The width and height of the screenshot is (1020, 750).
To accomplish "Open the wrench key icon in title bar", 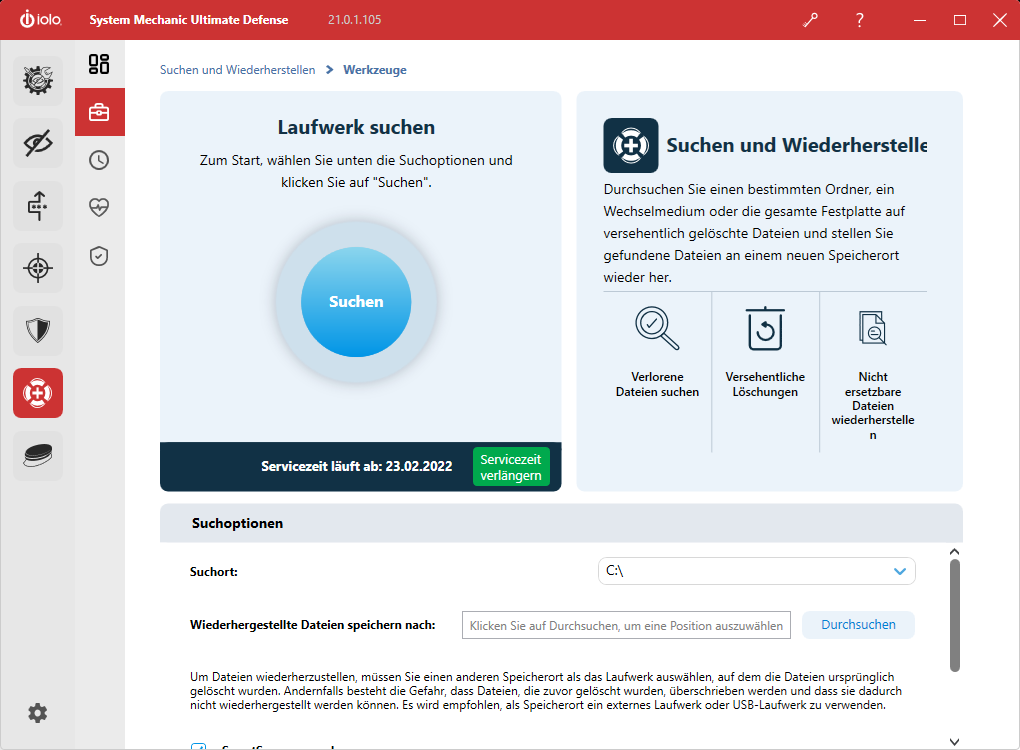I will (x=811, y=20).
